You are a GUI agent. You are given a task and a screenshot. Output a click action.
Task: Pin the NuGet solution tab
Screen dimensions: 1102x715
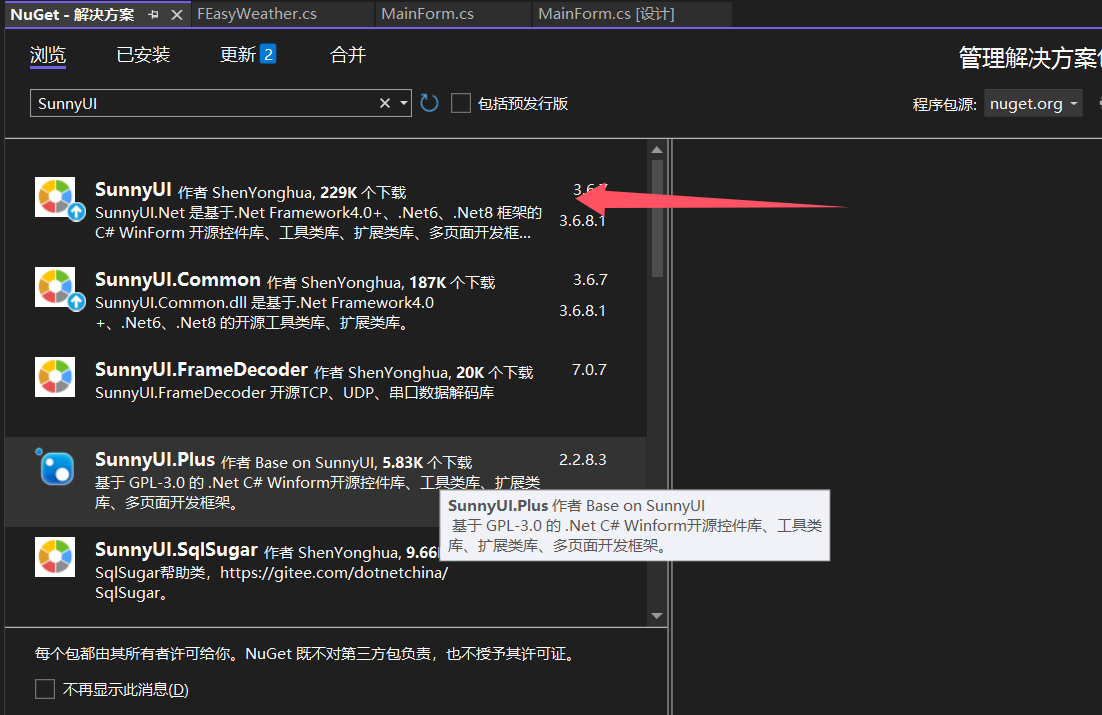[153, 14]
